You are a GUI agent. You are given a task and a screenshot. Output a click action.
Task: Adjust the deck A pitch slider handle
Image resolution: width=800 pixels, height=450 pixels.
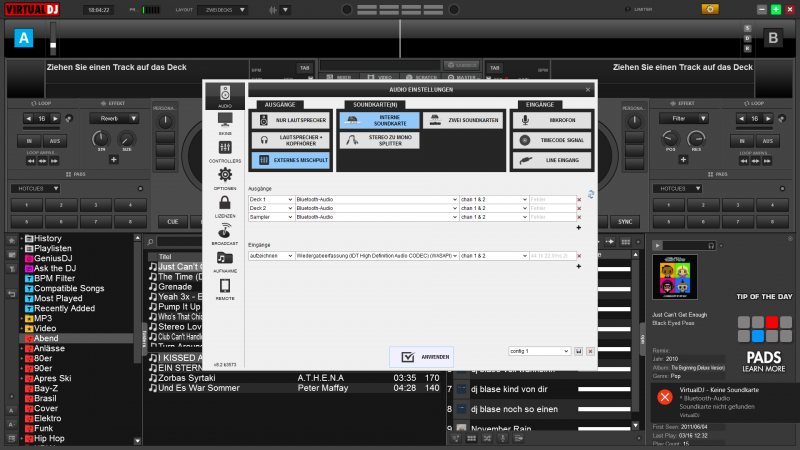point(53,45)
